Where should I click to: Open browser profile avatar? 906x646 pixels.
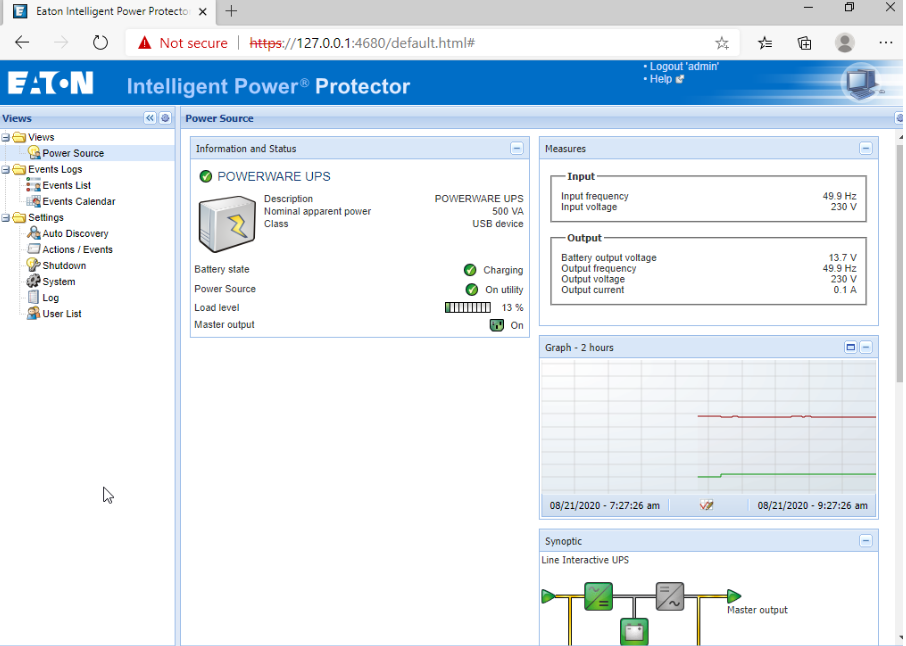[x=845, y=43]
